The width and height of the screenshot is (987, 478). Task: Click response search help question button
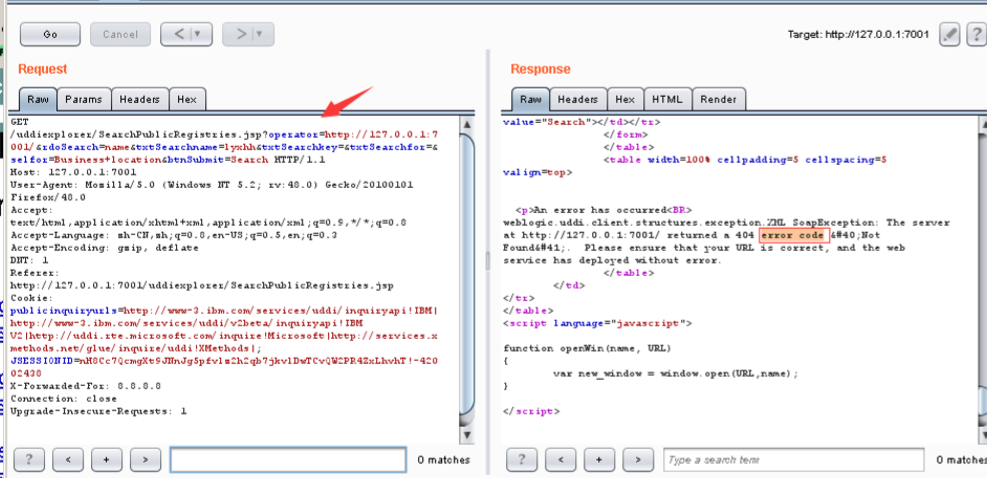(x=522, y=460)
